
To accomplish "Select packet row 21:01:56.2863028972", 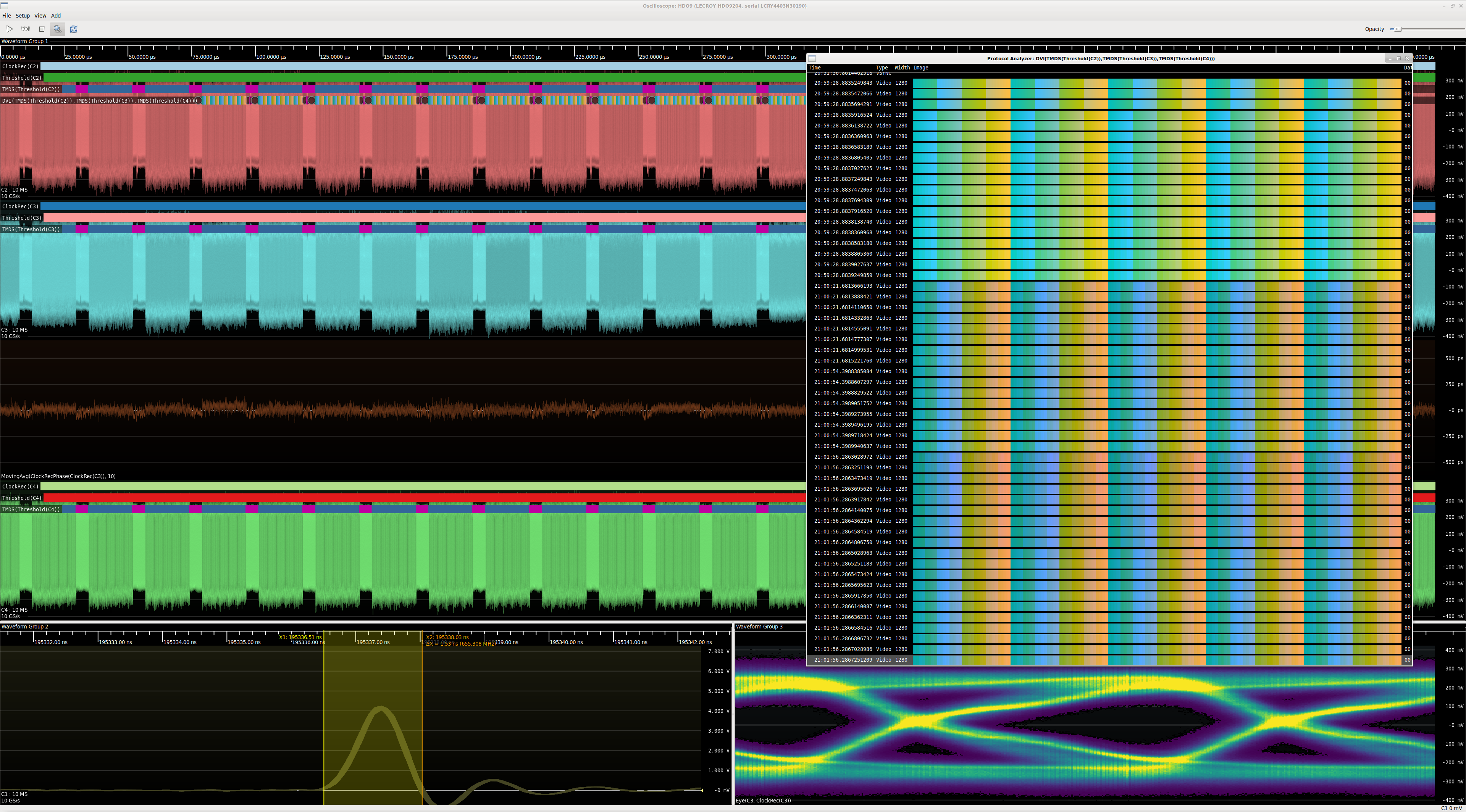I will click(1110, 457).
